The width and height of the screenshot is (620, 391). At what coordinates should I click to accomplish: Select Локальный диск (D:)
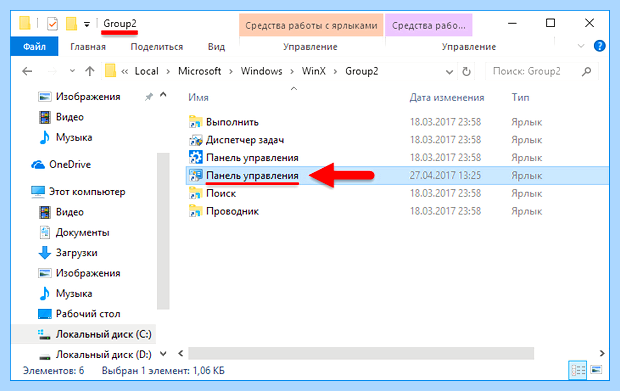(x=103, y=355)
